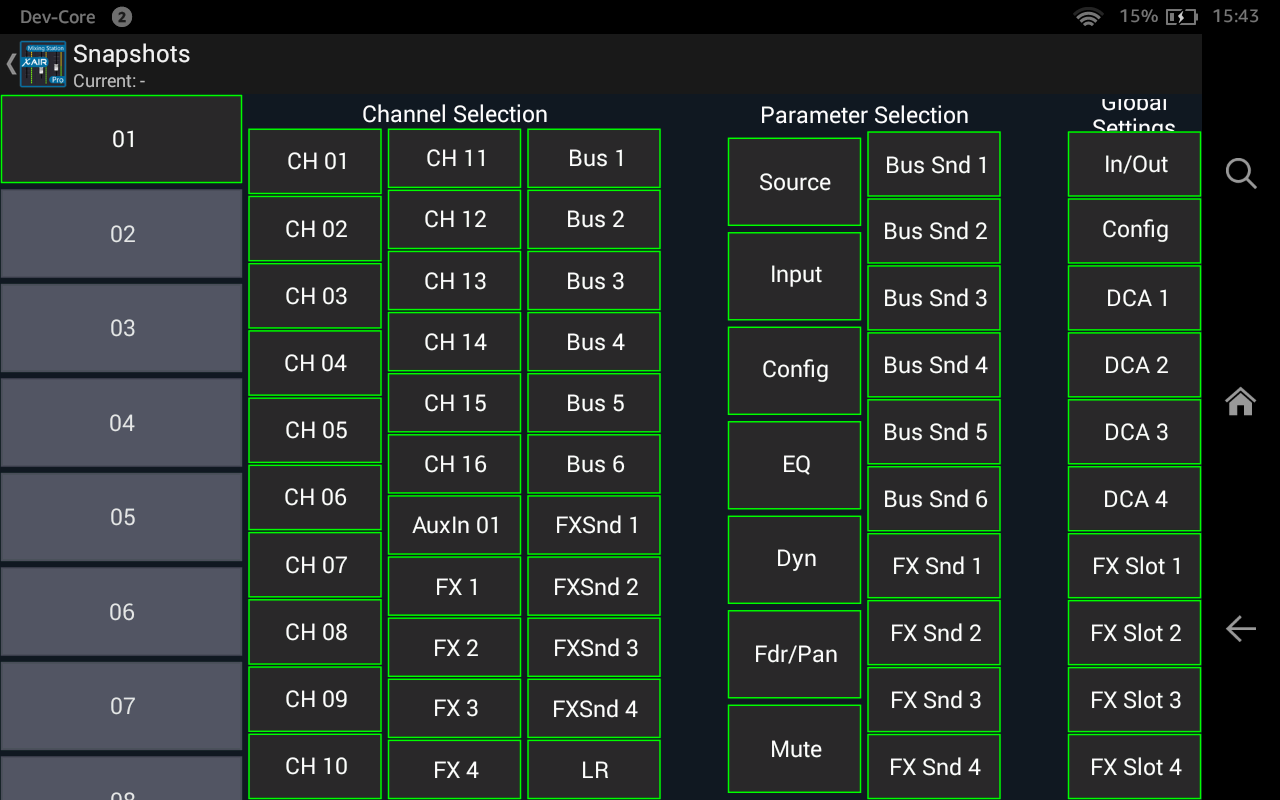Toggle Bus Snd 3 parameter
The height and width of the screenshot is (800, 1280).
(934, 298)
